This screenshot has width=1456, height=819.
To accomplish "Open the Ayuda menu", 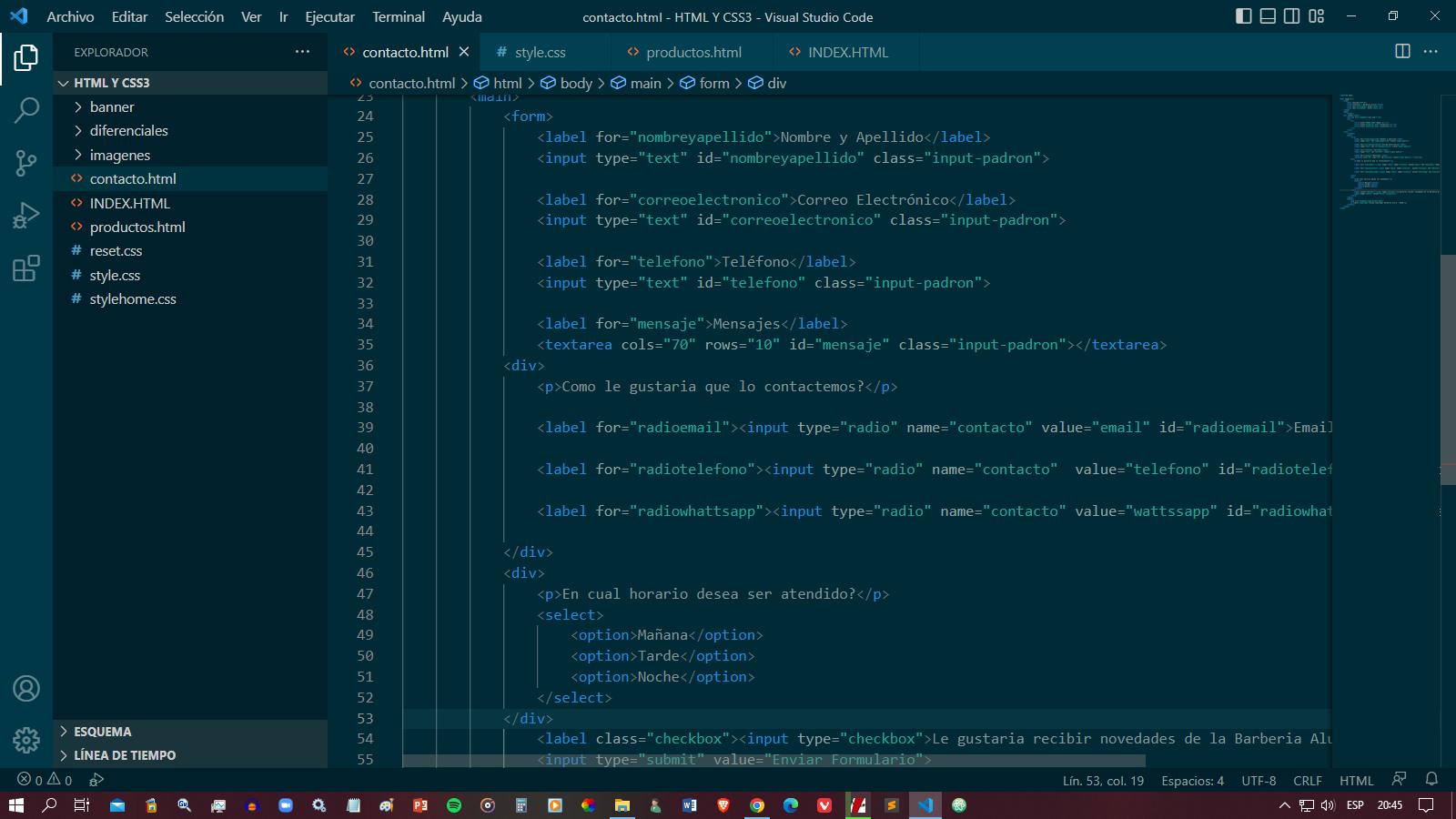I will 461,16.
